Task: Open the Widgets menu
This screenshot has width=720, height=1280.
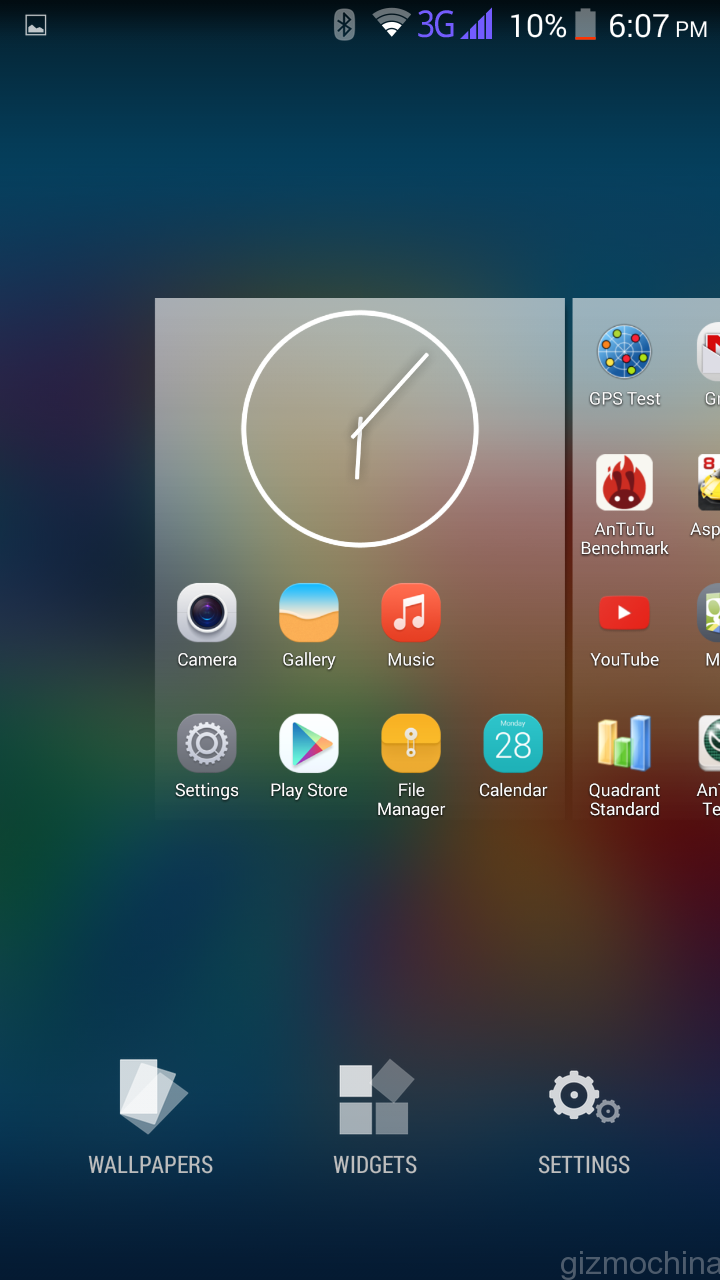Action: click(375, 1117)
